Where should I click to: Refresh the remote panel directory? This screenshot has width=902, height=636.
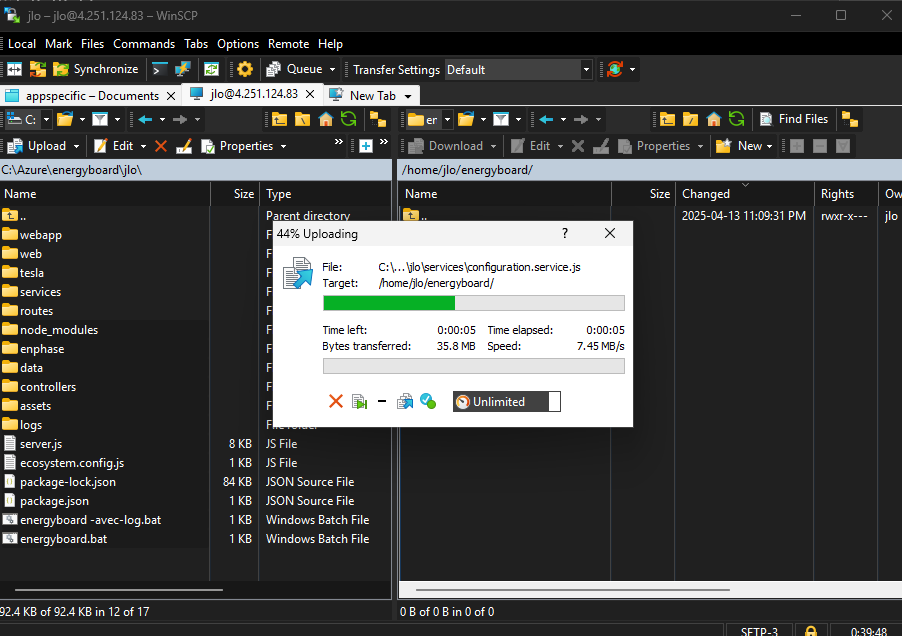coord(736,119)
